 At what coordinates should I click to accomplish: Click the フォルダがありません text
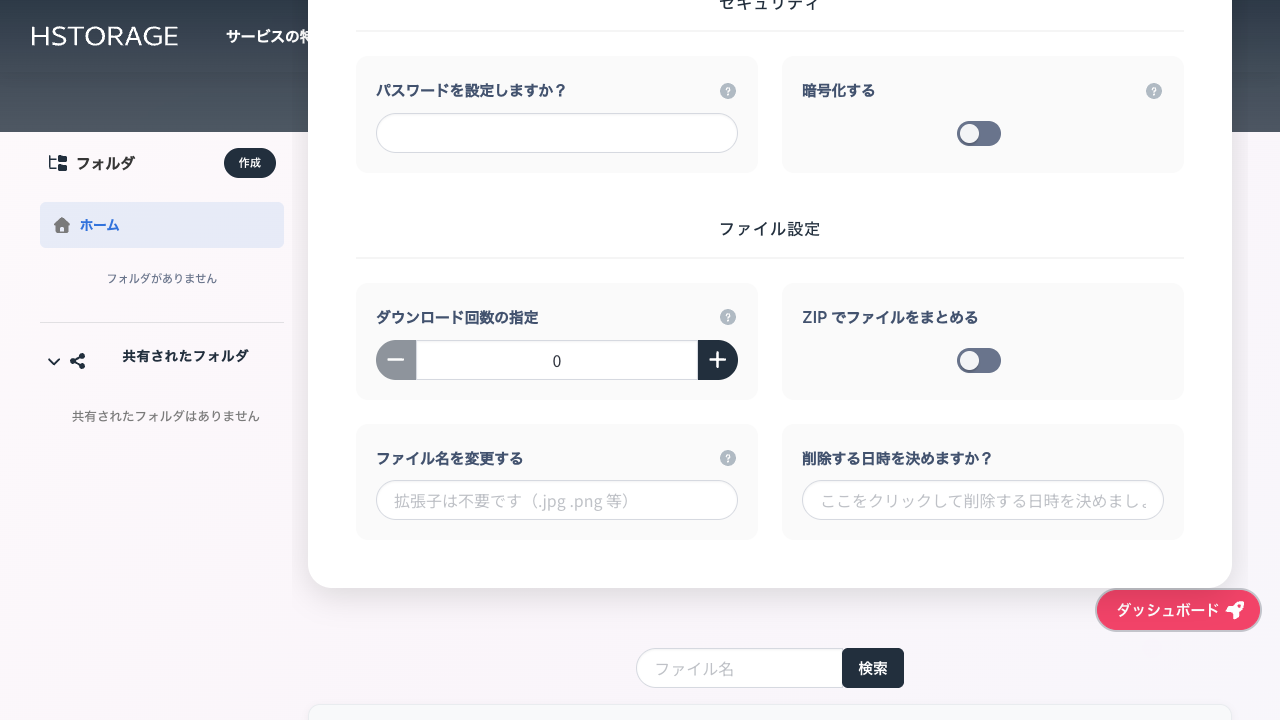[x=162, y=278]
